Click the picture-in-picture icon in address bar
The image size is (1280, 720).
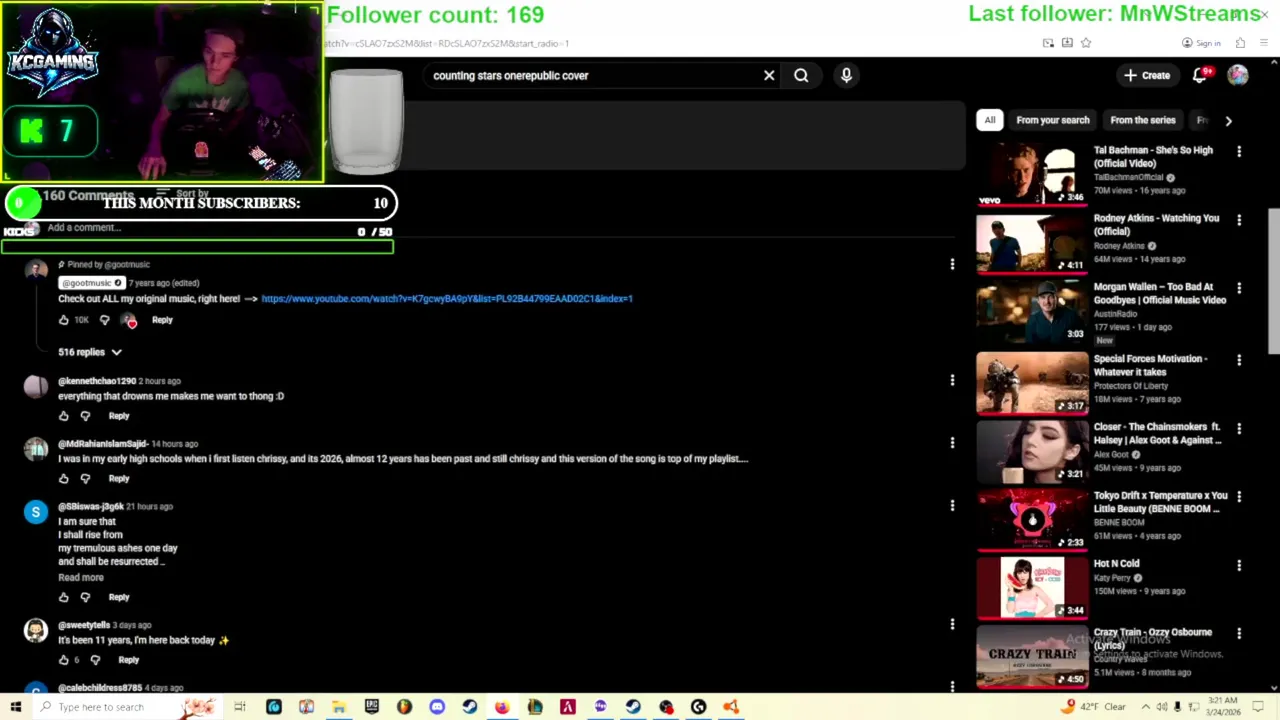tap(1048, 43)
